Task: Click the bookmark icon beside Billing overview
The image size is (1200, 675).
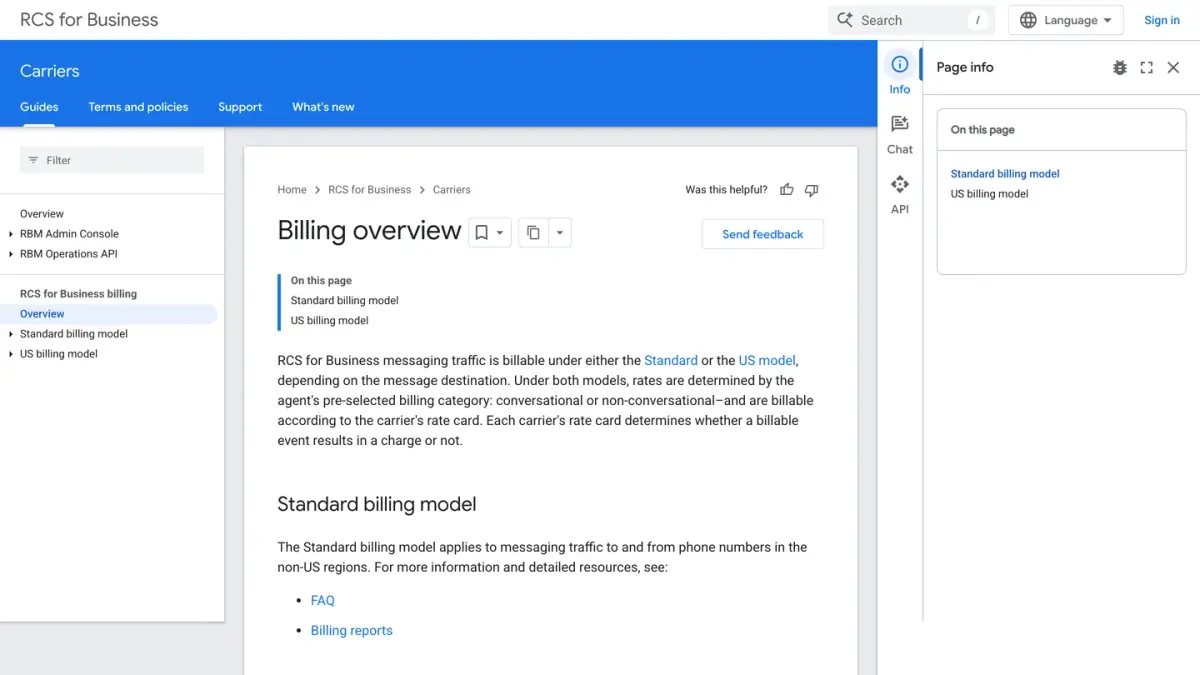Action: (481, 232)
